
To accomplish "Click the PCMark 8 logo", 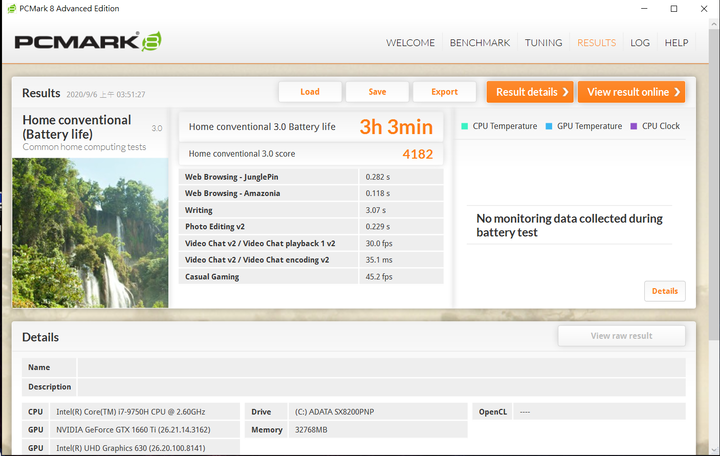I will click(x=88, y=42).
